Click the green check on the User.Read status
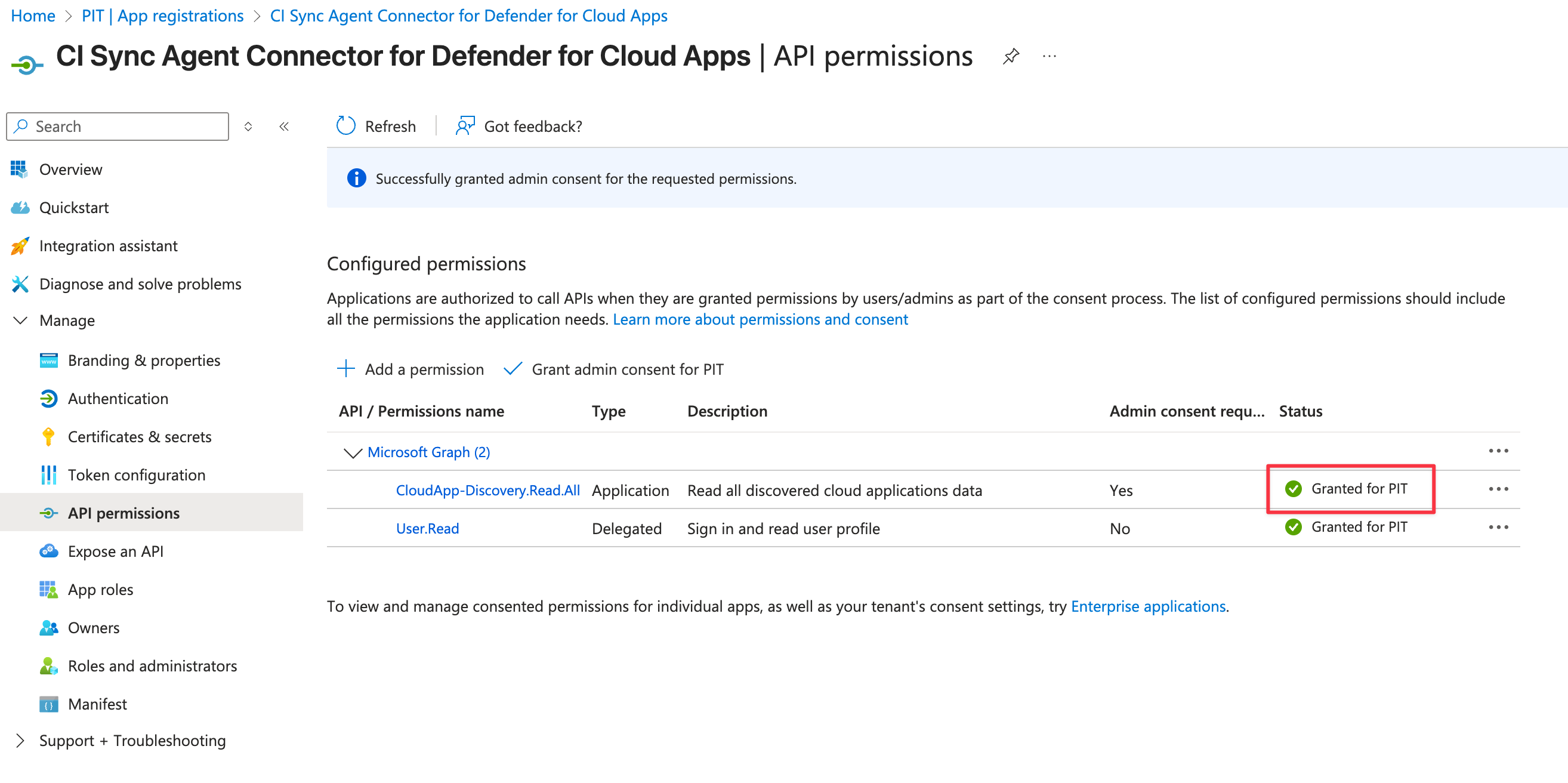Viewport: 1568px width, 783px height. (1293, 526)
